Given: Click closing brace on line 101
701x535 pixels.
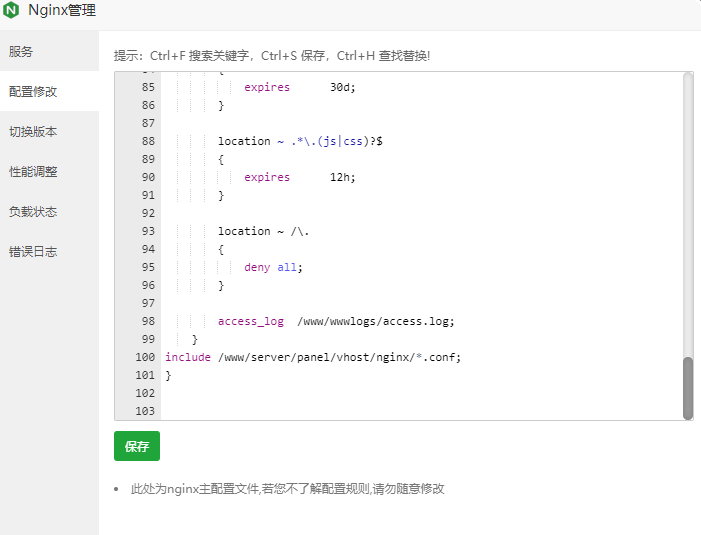Looking at the screenshot, I should point(168,375).
